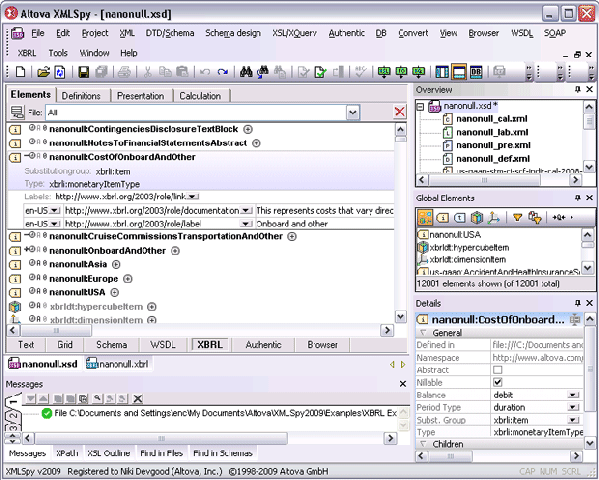Open the Find in Files tab
The height and width of the screenshot is (480, 599).
pyautogui.click(x=162, y=453)
